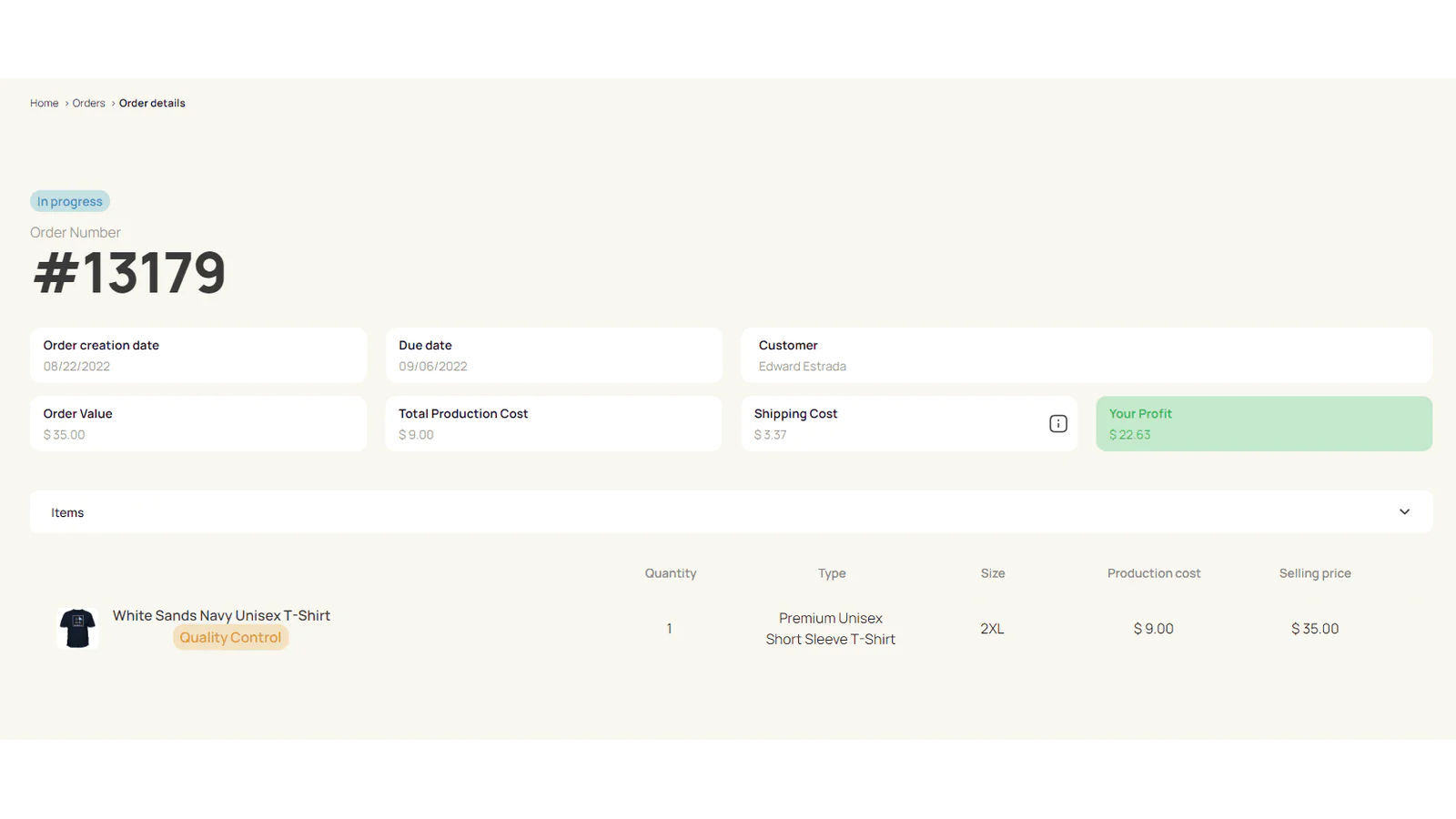Open the White Sands Navy Unisex T-Shirt item
Viewport: 1456px width, 819px height.
tap(221, 616)
